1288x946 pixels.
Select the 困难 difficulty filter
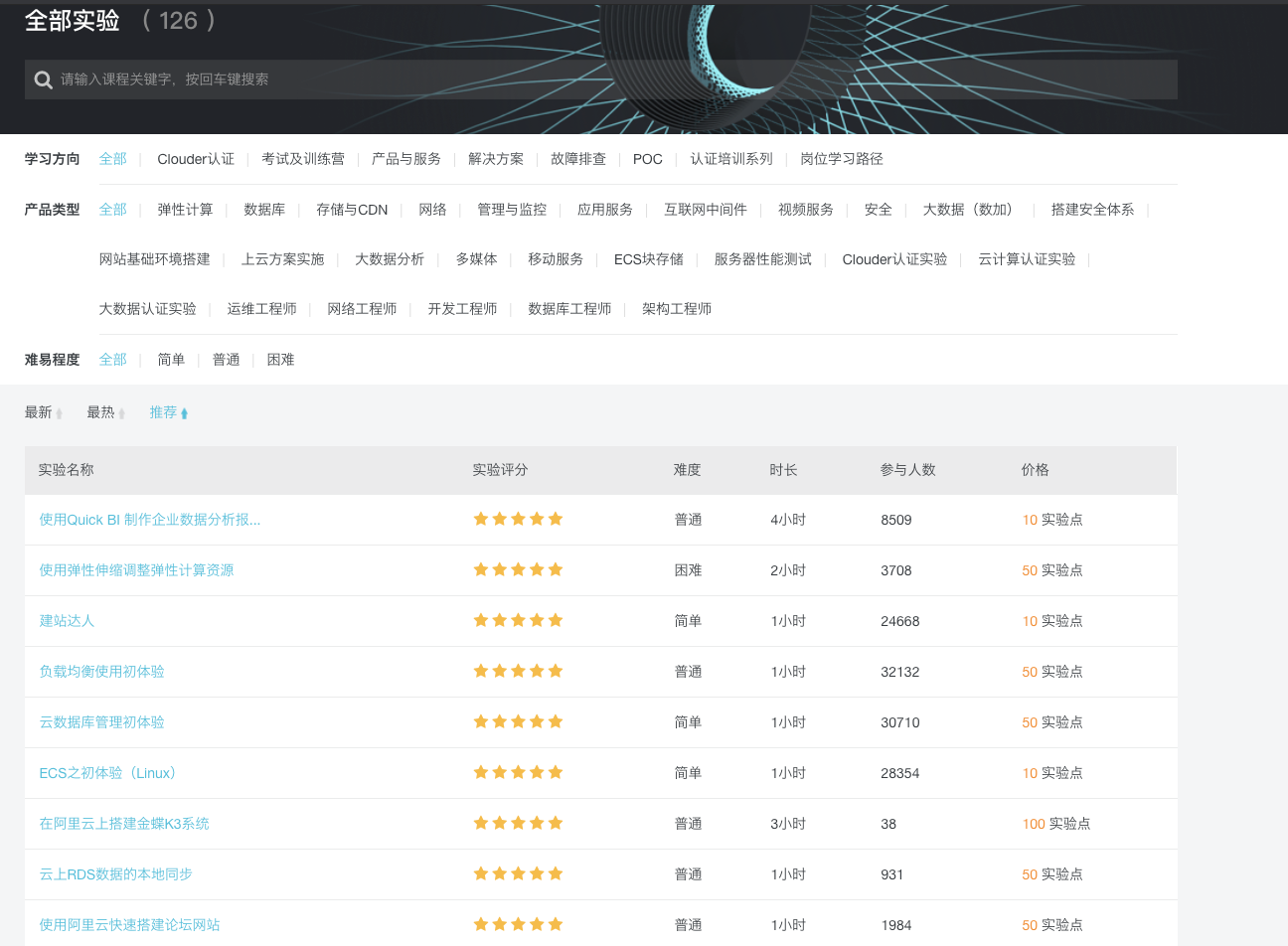280,359
